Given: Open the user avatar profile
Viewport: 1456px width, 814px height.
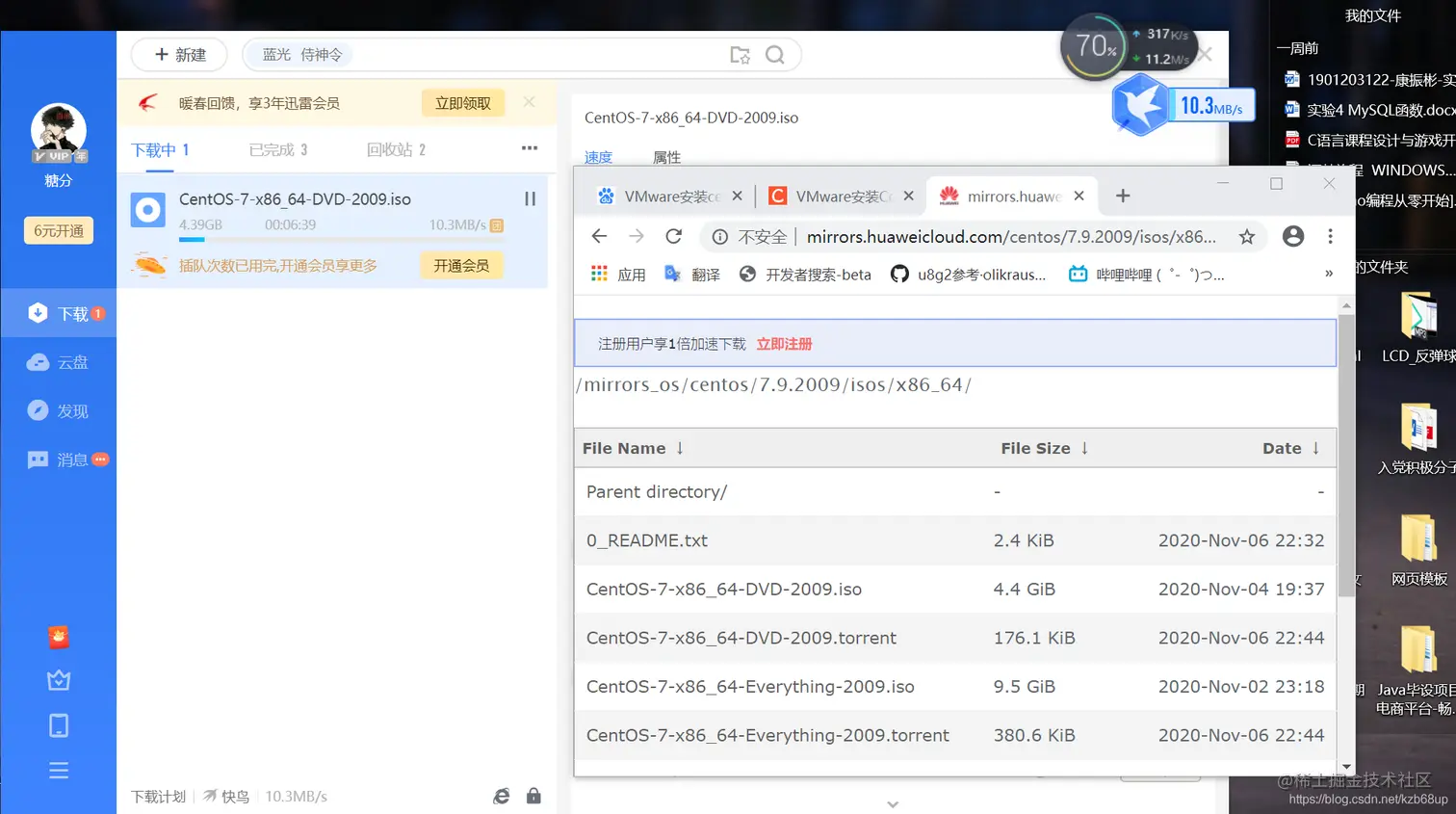Looking at the screenshot, I should tap(59, 131).
